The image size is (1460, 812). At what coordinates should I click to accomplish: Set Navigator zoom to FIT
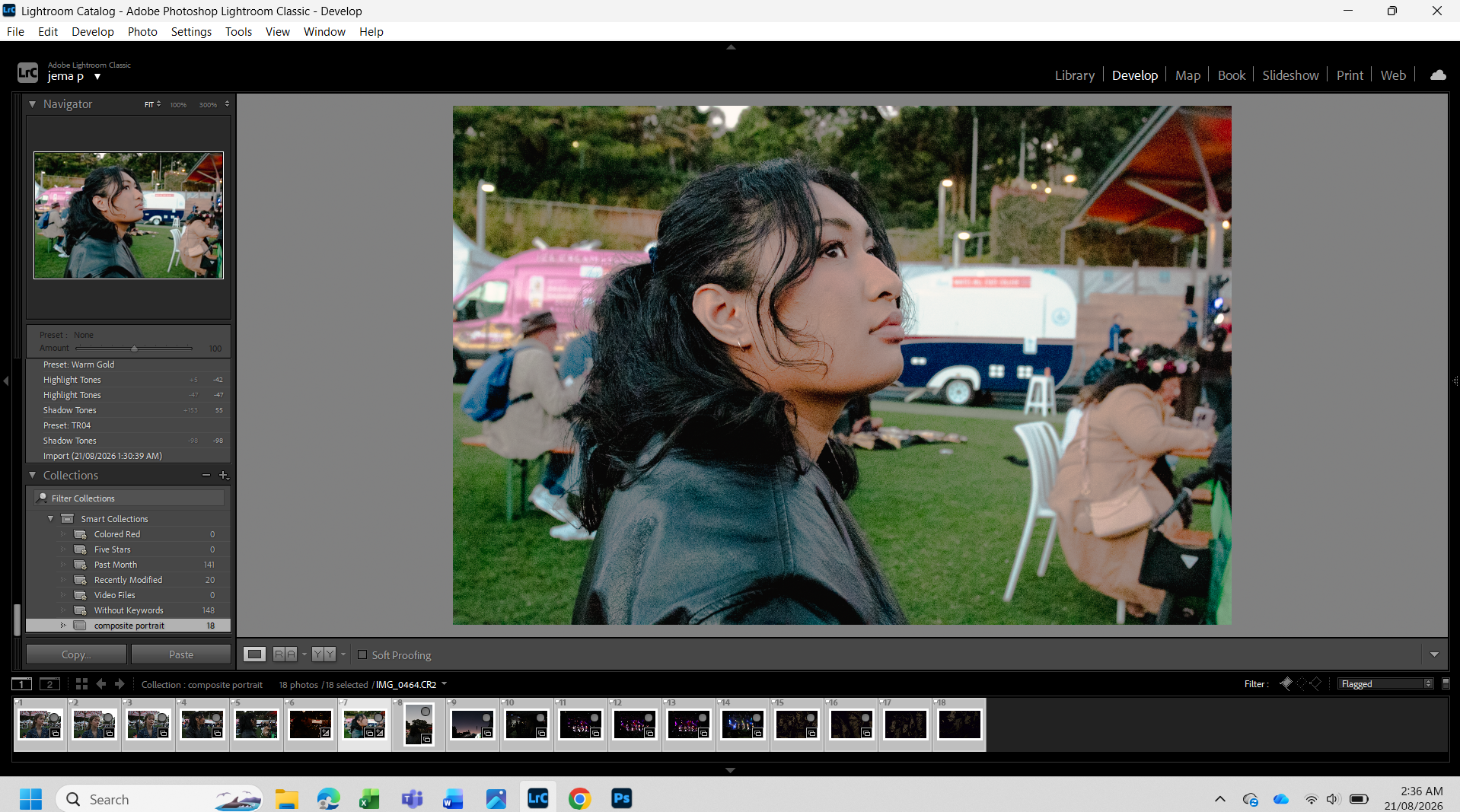[x=149, y=104]
